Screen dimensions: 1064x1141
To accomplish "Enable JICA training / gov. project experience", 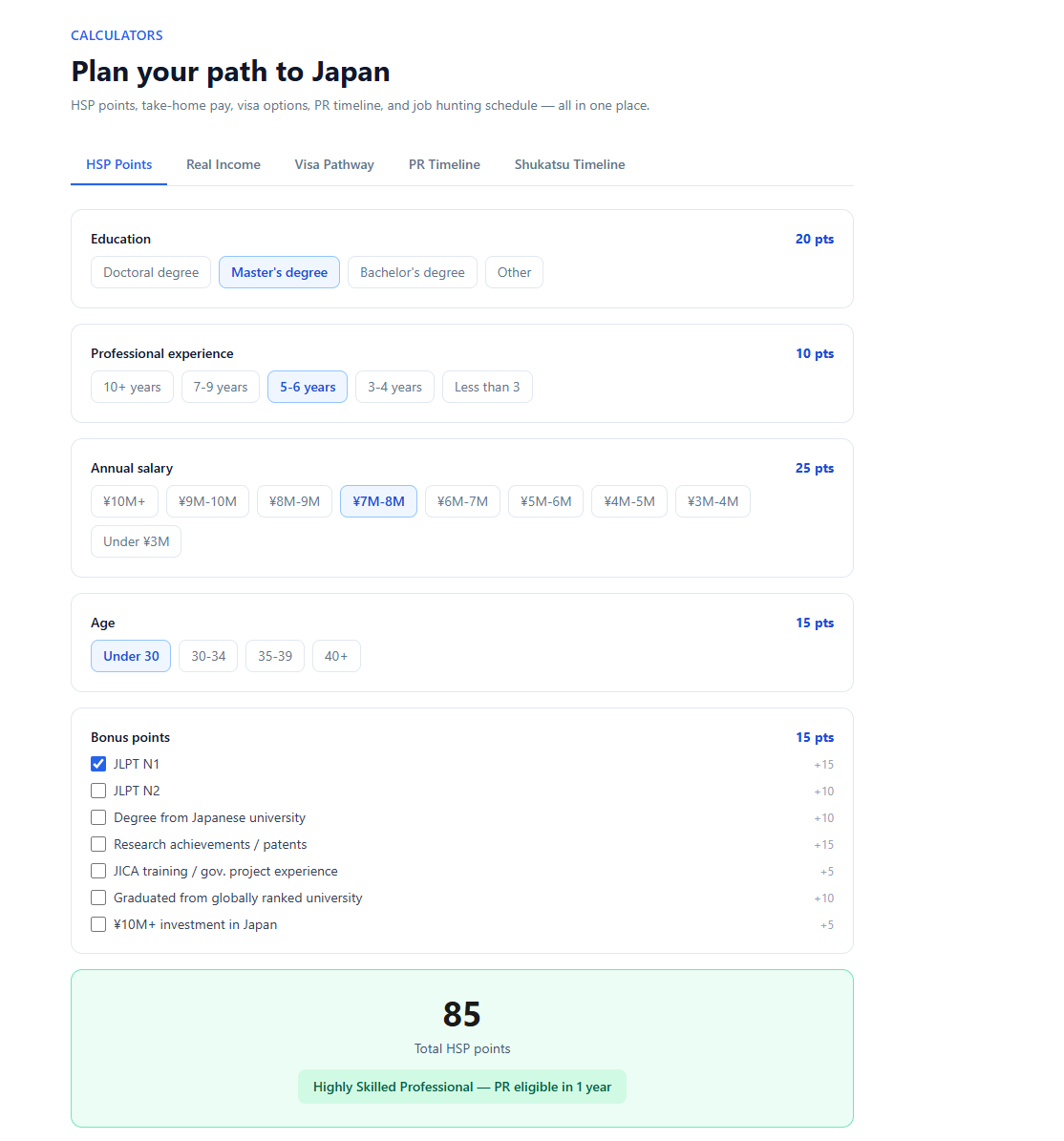I will click(x=98, y=871).
